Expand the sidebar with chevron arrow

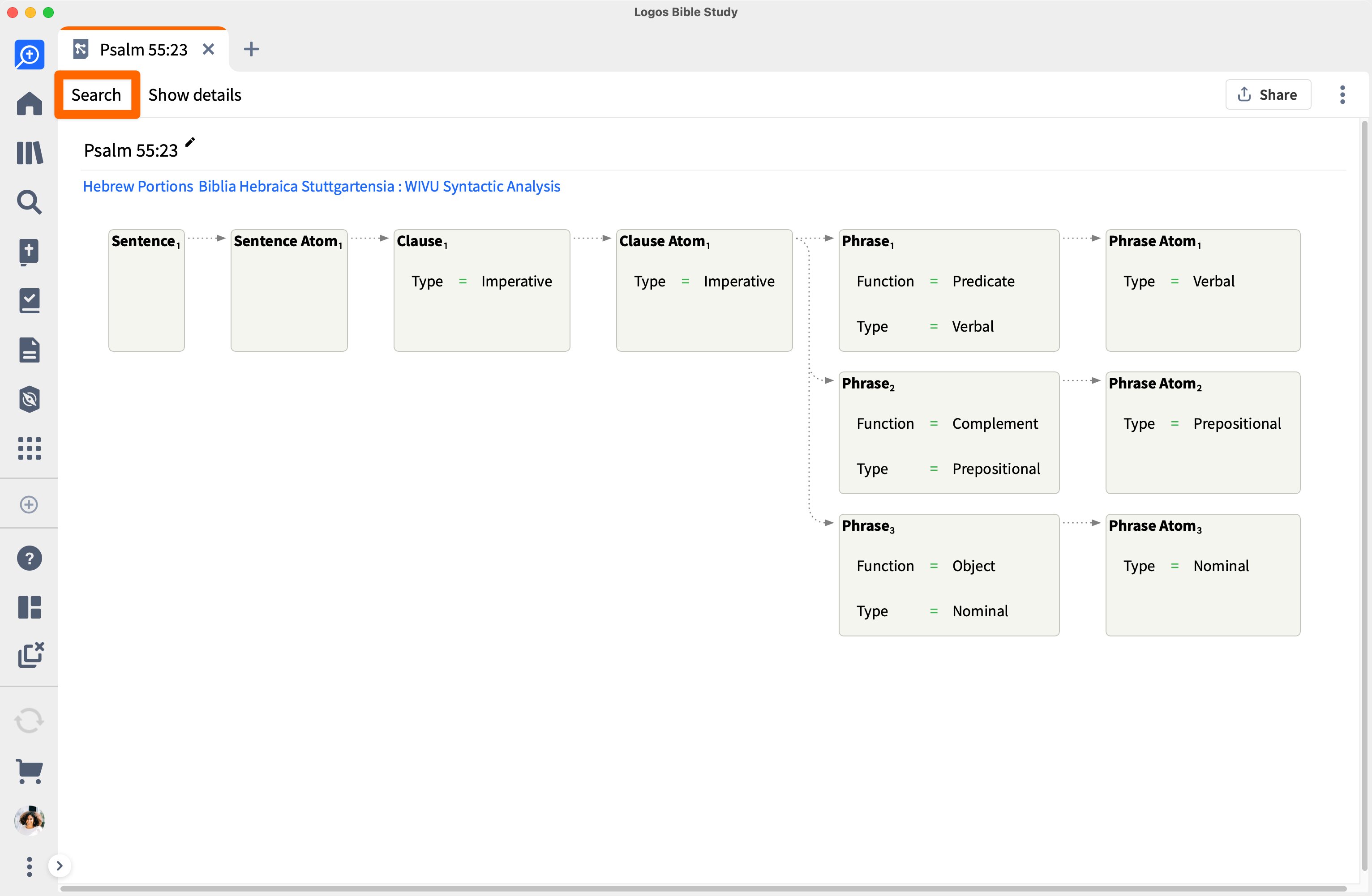(60, 866)
